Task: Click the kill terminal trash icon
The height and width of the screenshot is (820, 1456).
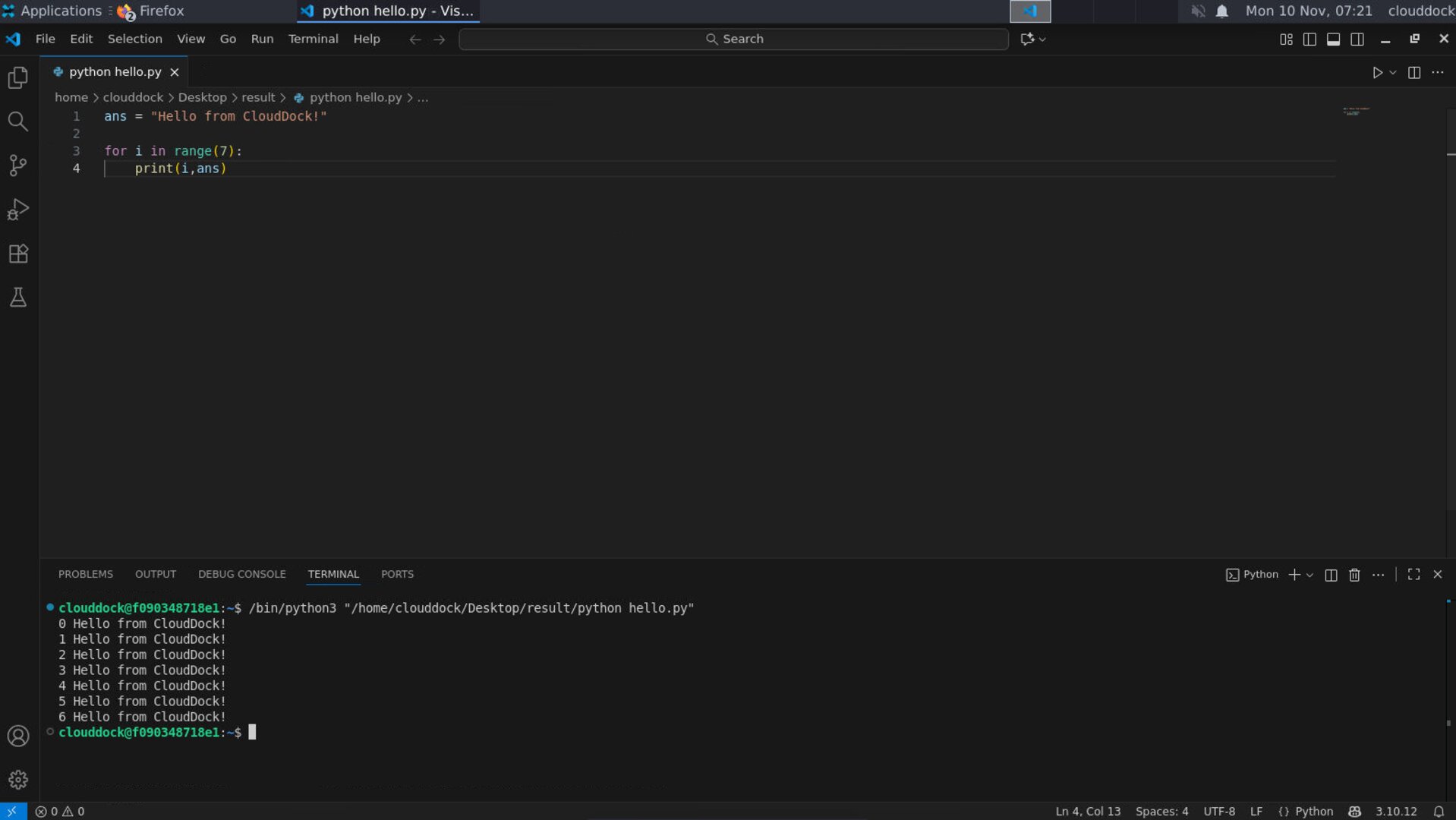Action: click(x=1354, y=575)
